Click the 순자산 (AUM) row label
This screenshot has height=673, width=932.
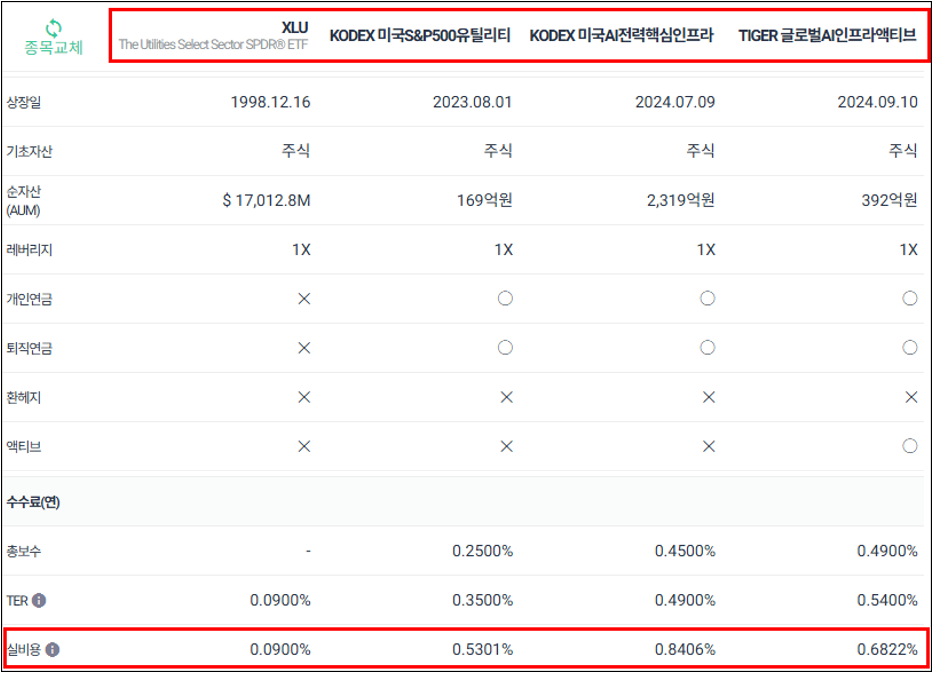(x=24, y=201)
